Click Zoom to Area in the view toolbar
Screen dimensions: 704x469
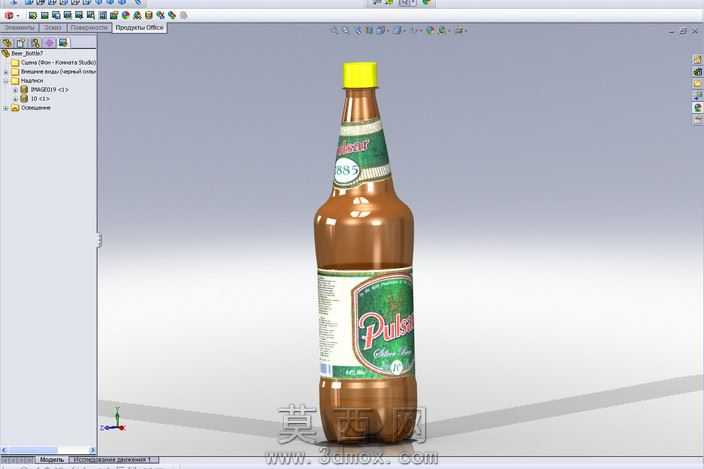[x=346, y=31]
